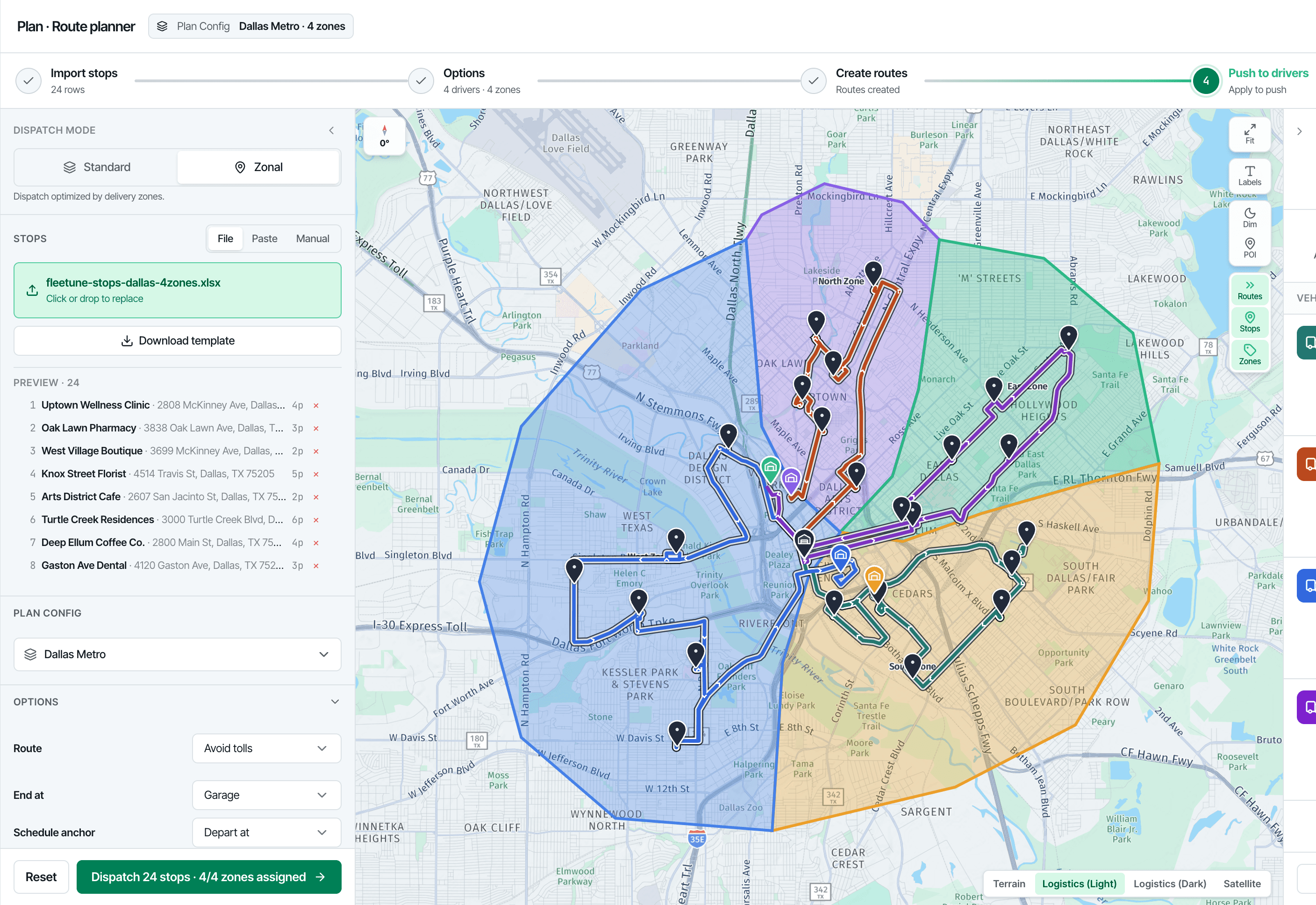Reset map compass to 0°
The image size is (1316, 905).
pos(384,136)
